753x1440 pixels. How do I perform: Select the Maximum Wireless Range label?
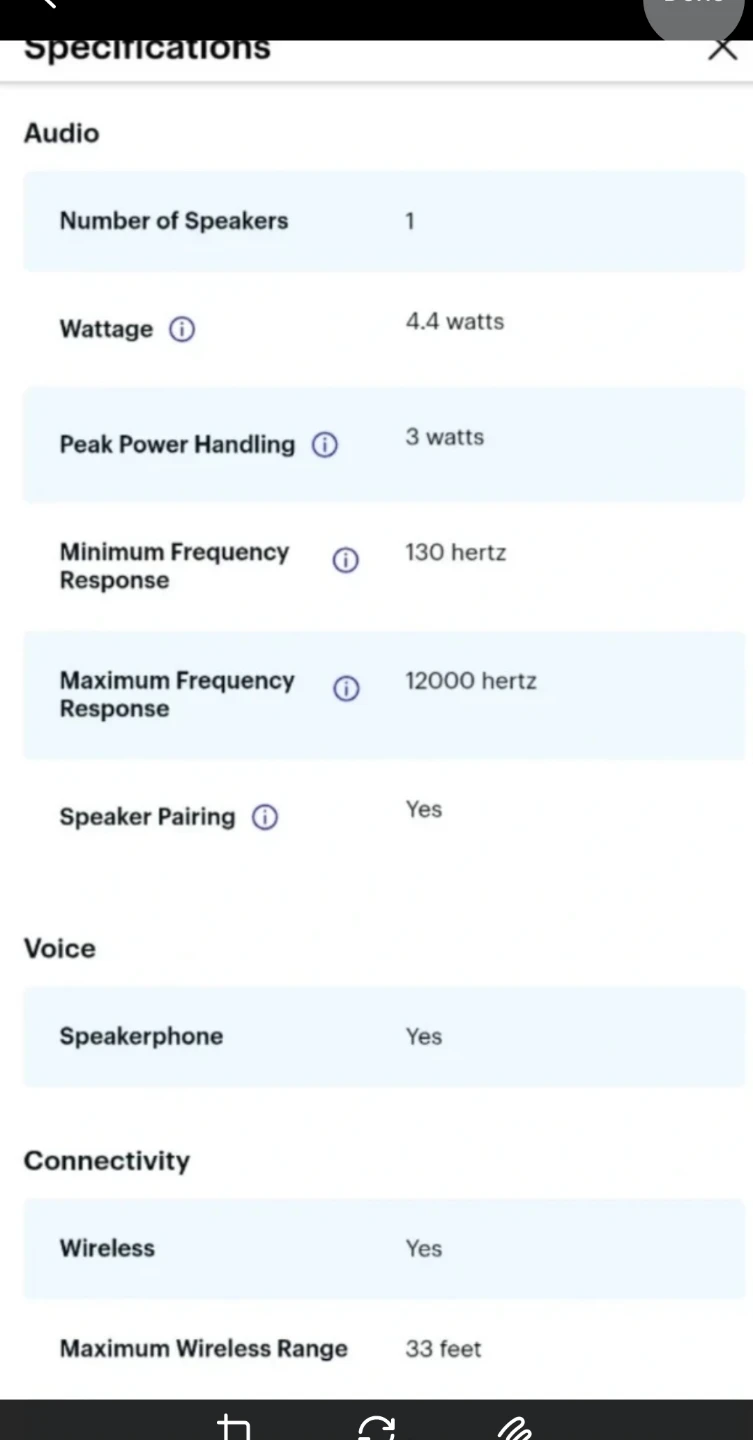coord(204,1348)
